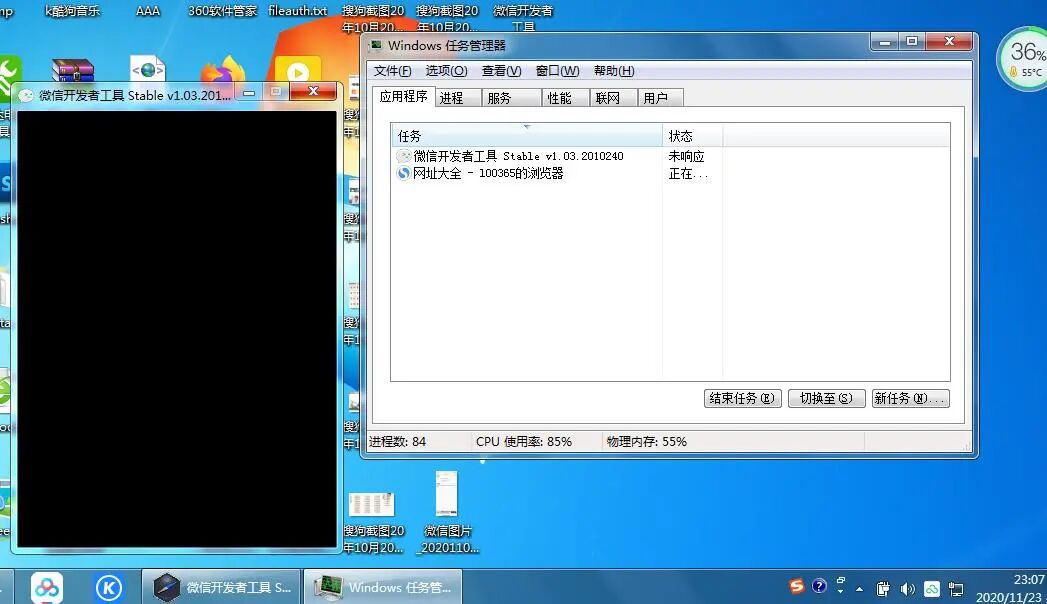Switch to the 性能 tab
Viewport: 1047px width, 604px height.
tap(566, 98)
